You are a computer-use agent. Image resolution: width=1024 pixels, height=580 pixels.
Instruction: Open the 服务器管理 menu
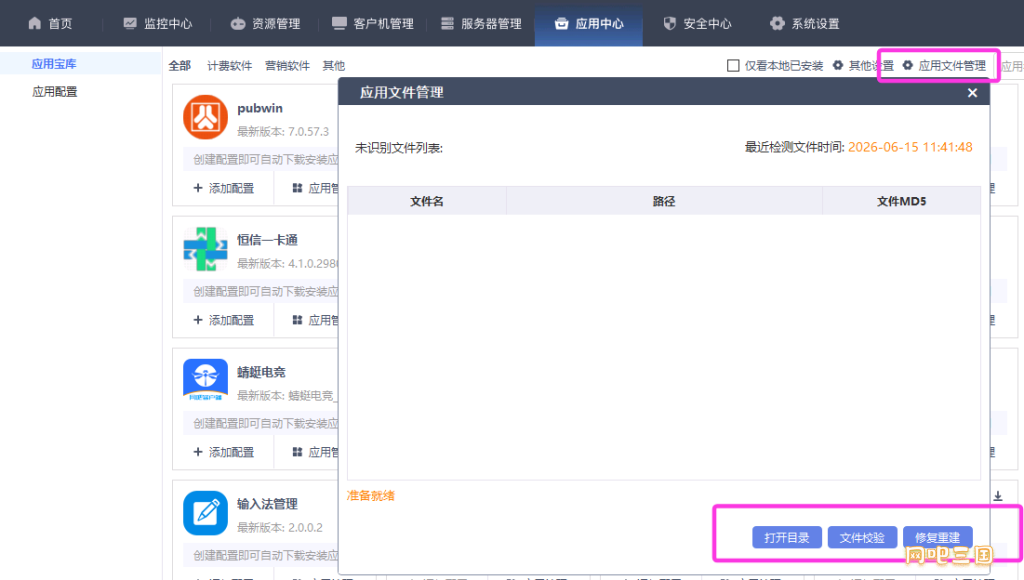coord(481,24)
